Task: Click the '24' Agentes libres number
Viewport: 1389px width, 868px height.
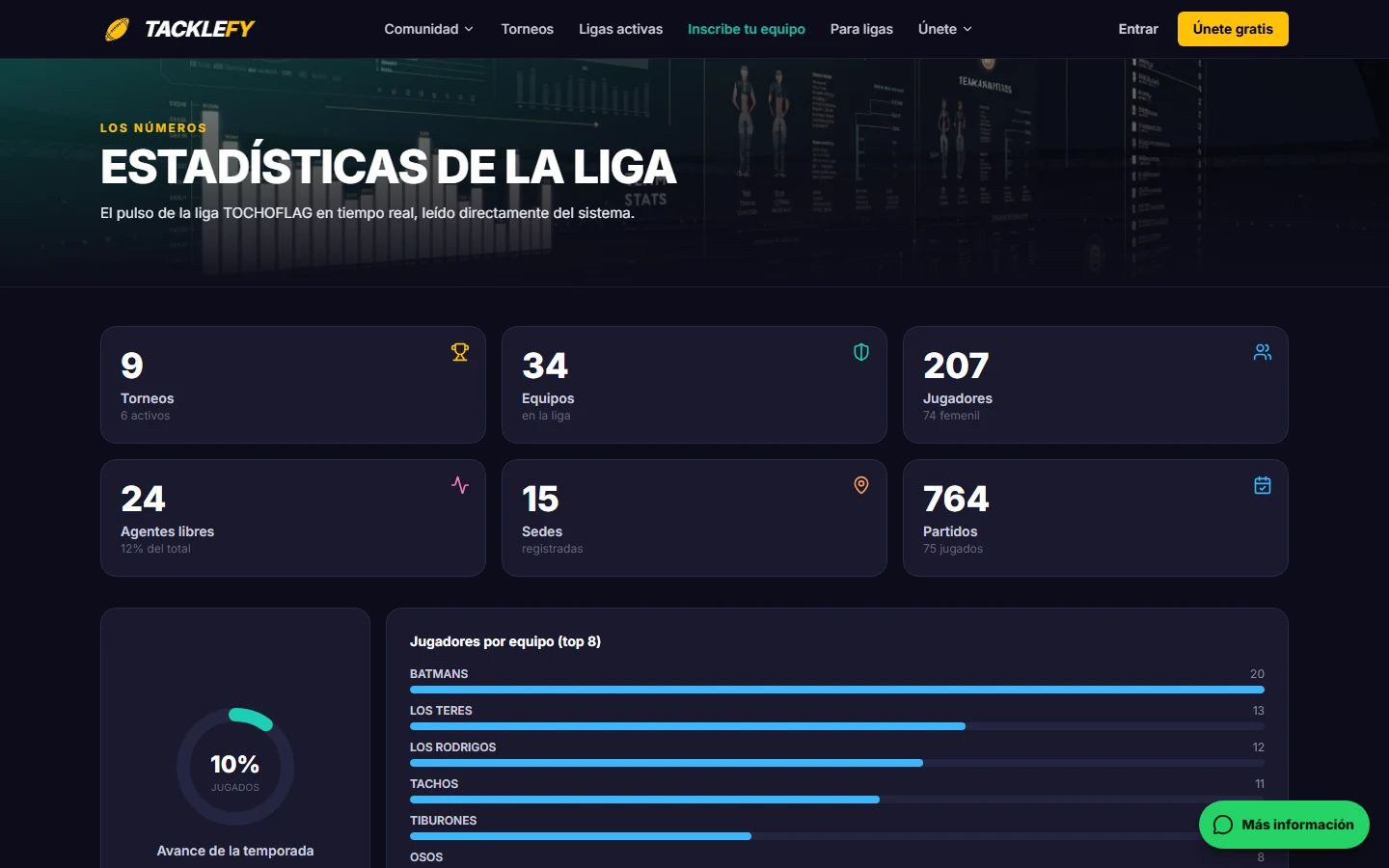Action: (x=143, y=499)
